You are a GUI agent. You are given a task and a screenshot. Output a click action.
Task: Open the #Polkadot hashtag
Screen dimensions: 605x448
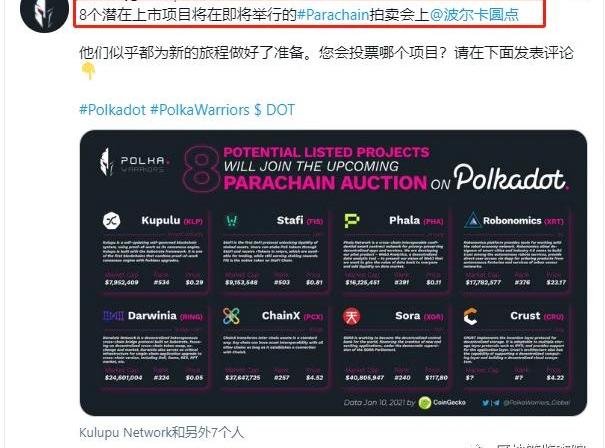click(113, 110)
